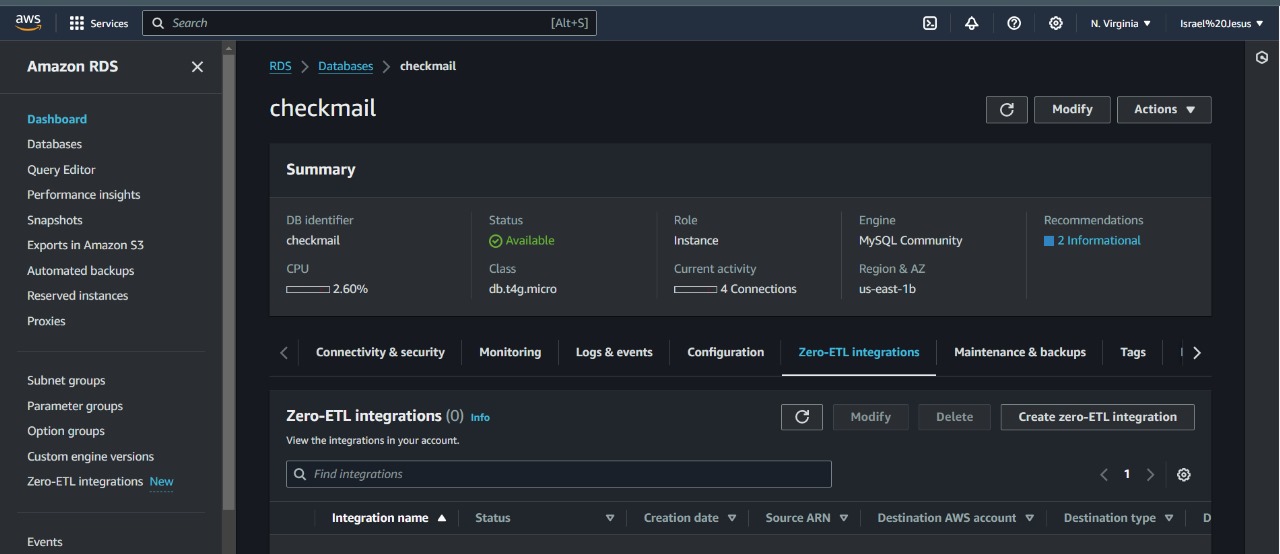Open Reserved instances in the sidebar
1280x554 pixels.
tap(77, 296)
